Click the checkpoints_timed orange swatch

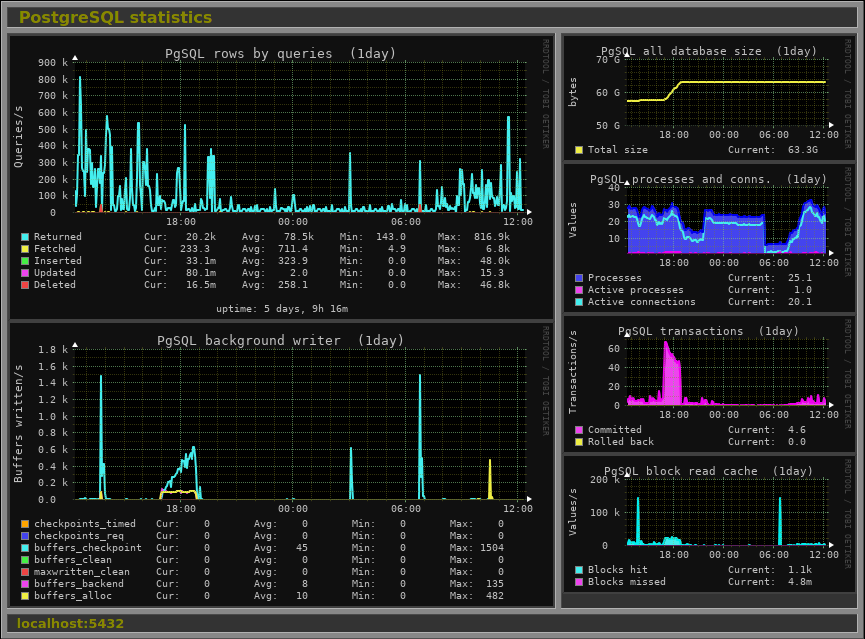(x=25, y=524)
